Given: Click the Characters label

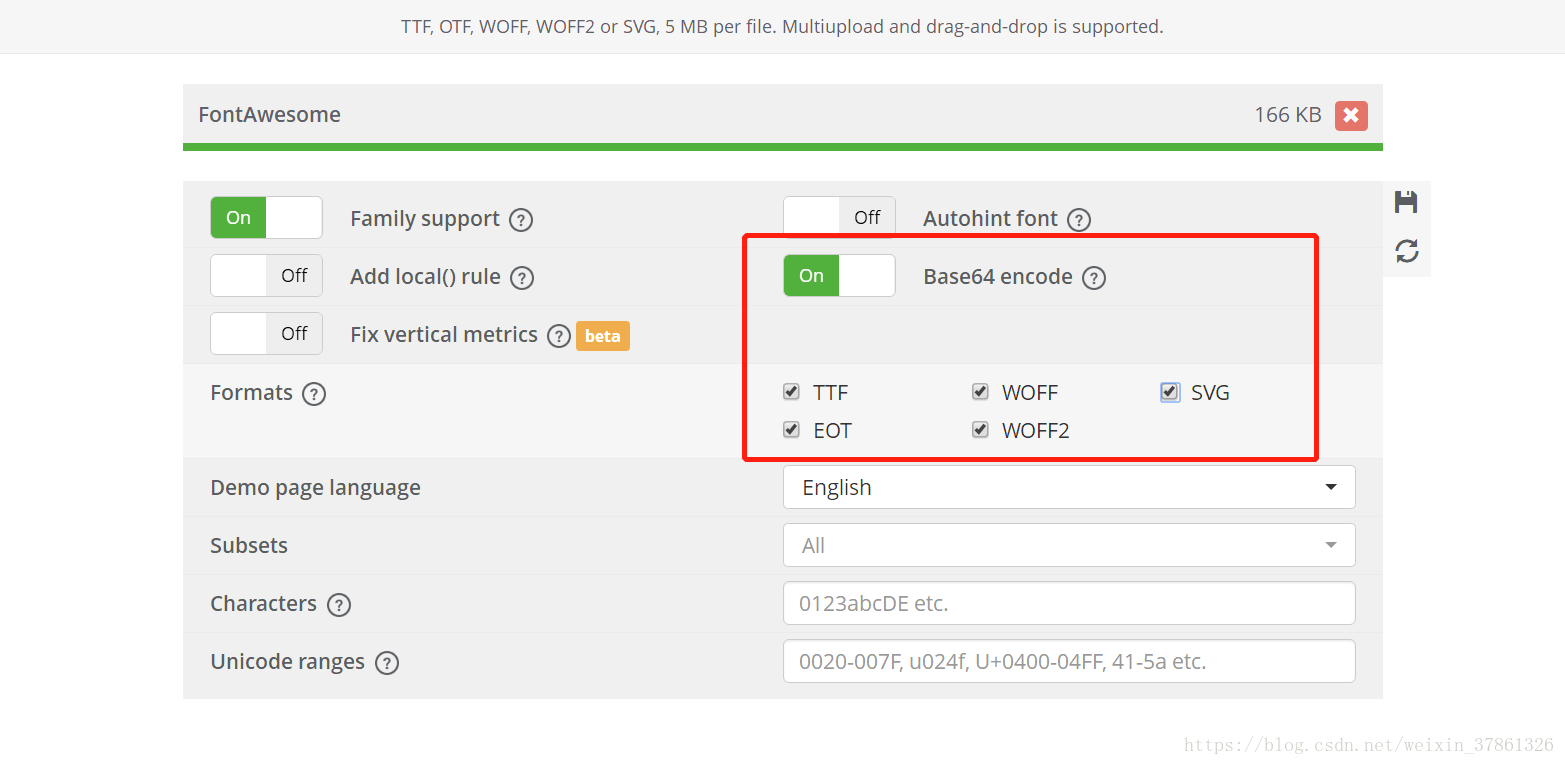Looking at the screenshot, I should (263, 604).
